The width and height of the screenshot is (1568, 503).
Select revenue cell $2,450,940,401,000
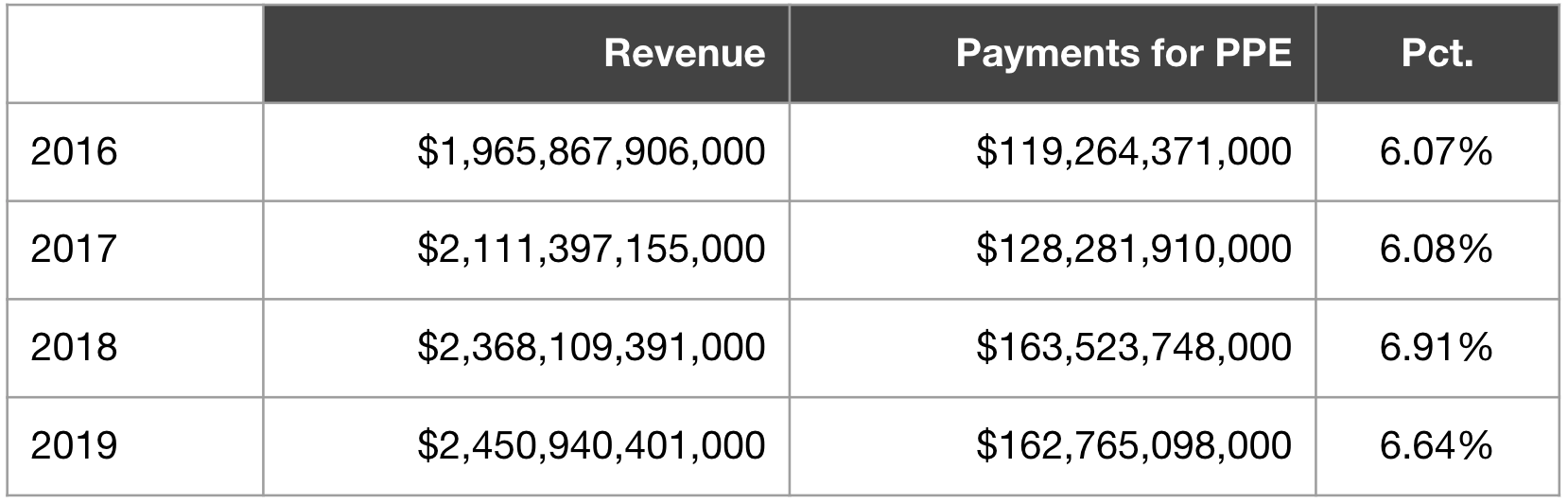tap(591, 445)
